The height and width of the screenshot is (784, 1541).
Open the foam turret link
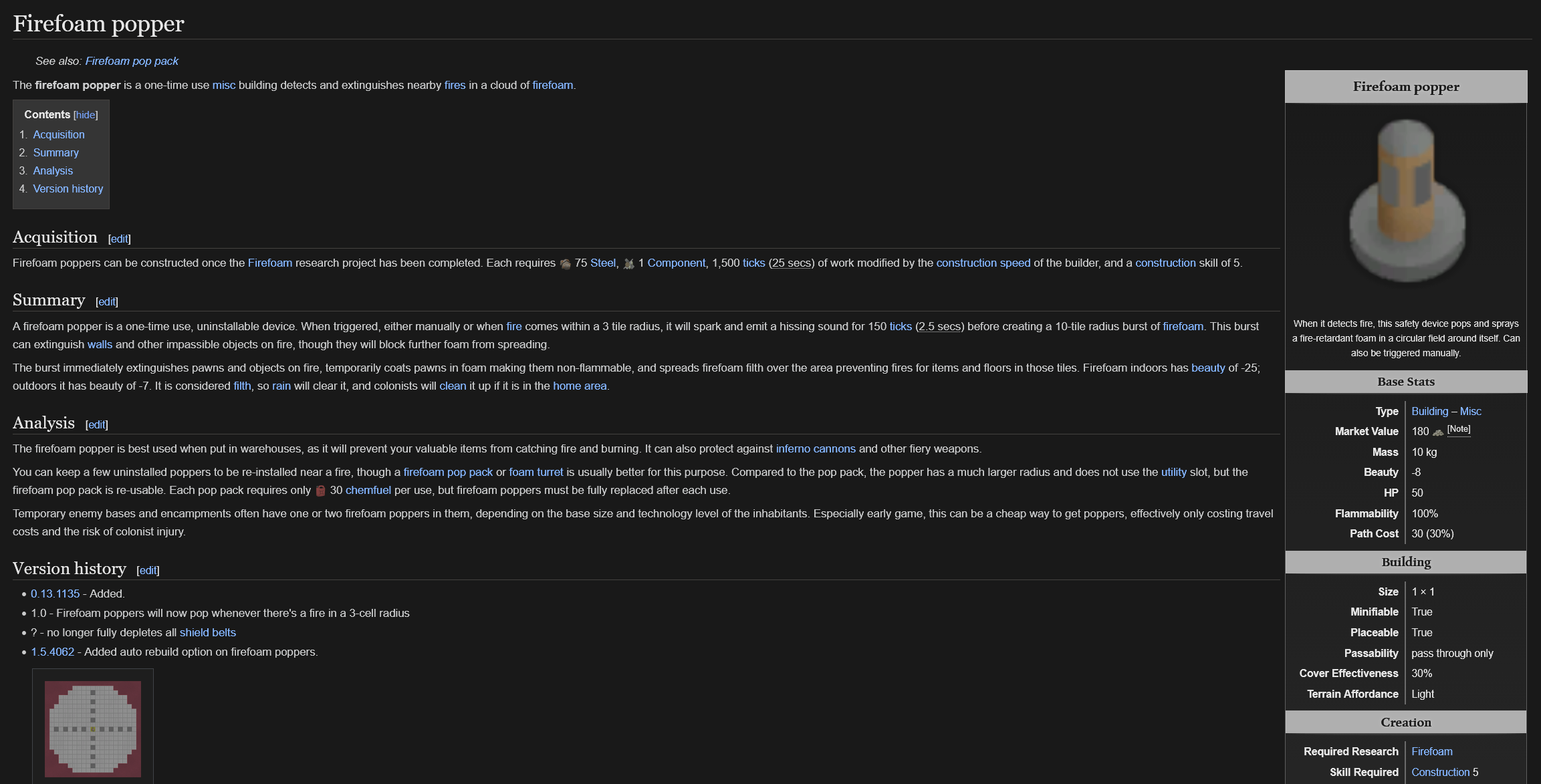536,472
